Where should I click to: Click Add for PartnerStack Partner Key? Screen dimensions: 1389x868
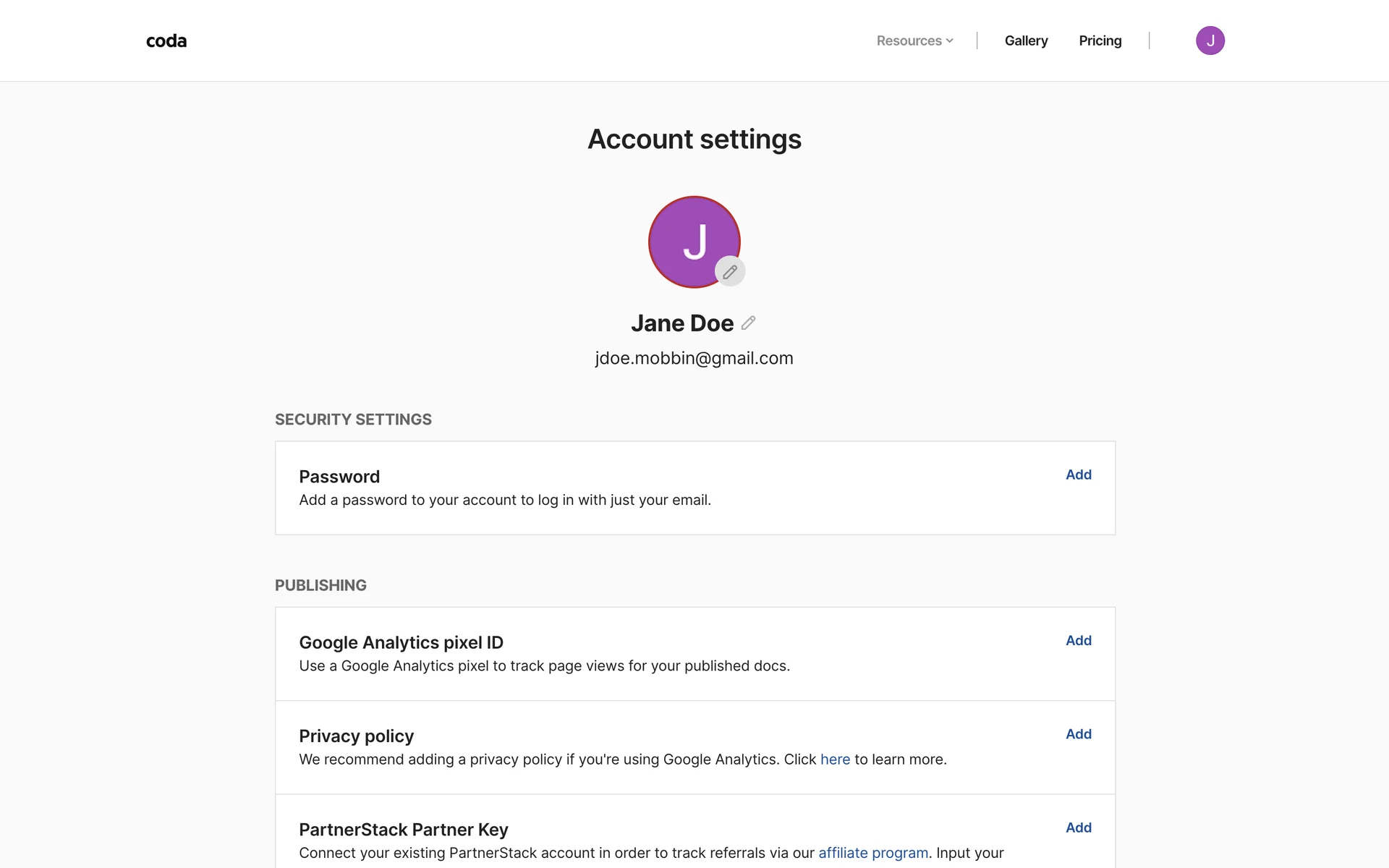[1078, 827]
